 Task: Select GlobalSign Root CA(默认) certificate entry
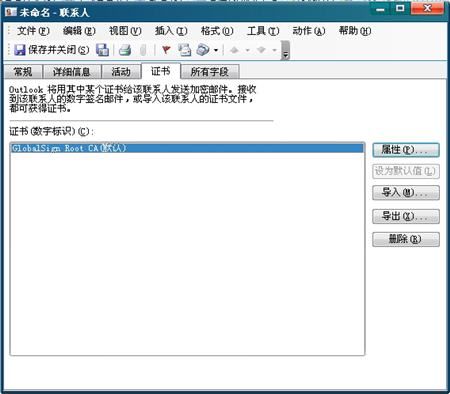[187, 148]
